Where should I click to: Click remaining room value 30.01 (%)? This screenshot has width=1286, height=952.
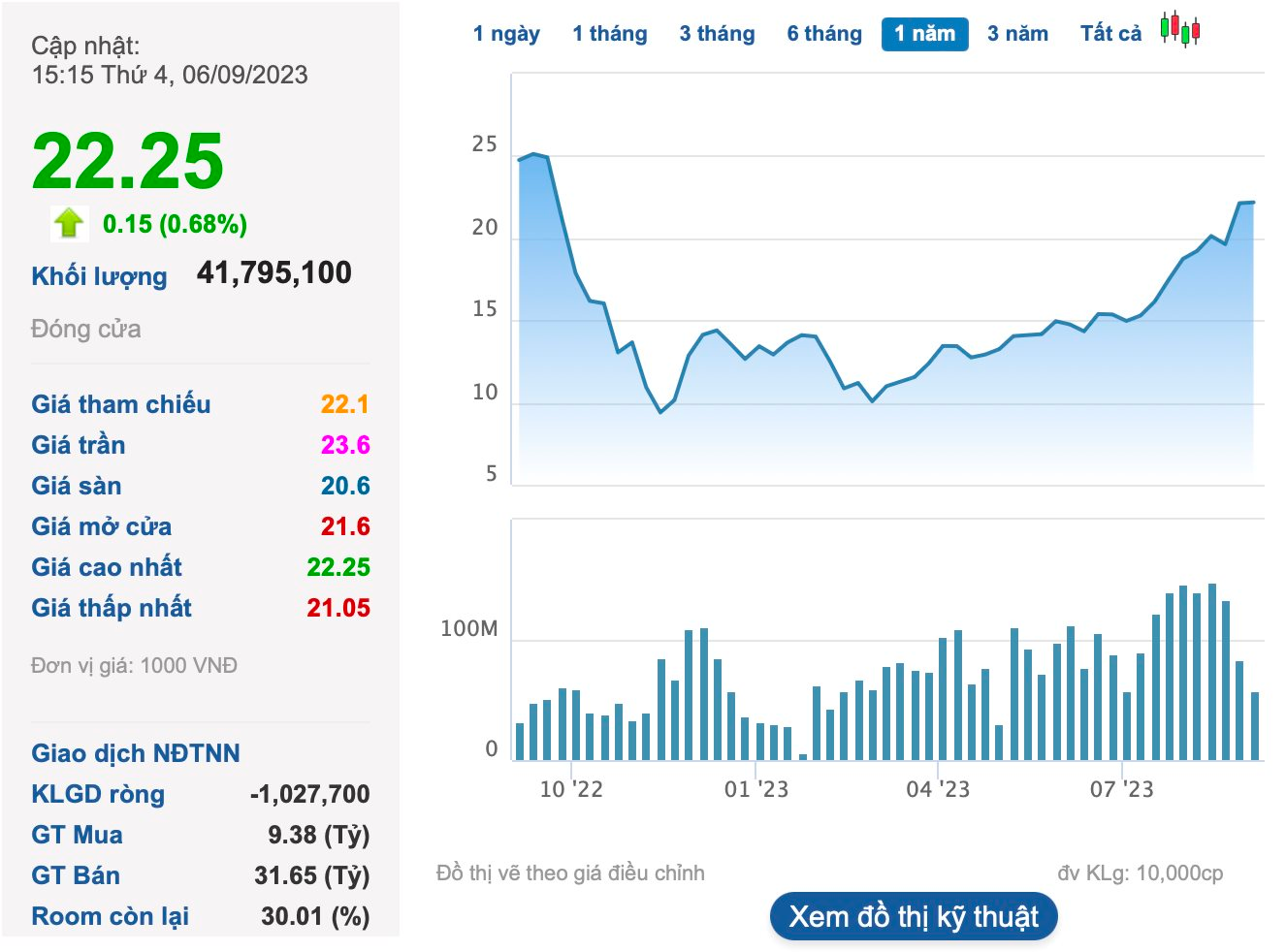[315, 916]
